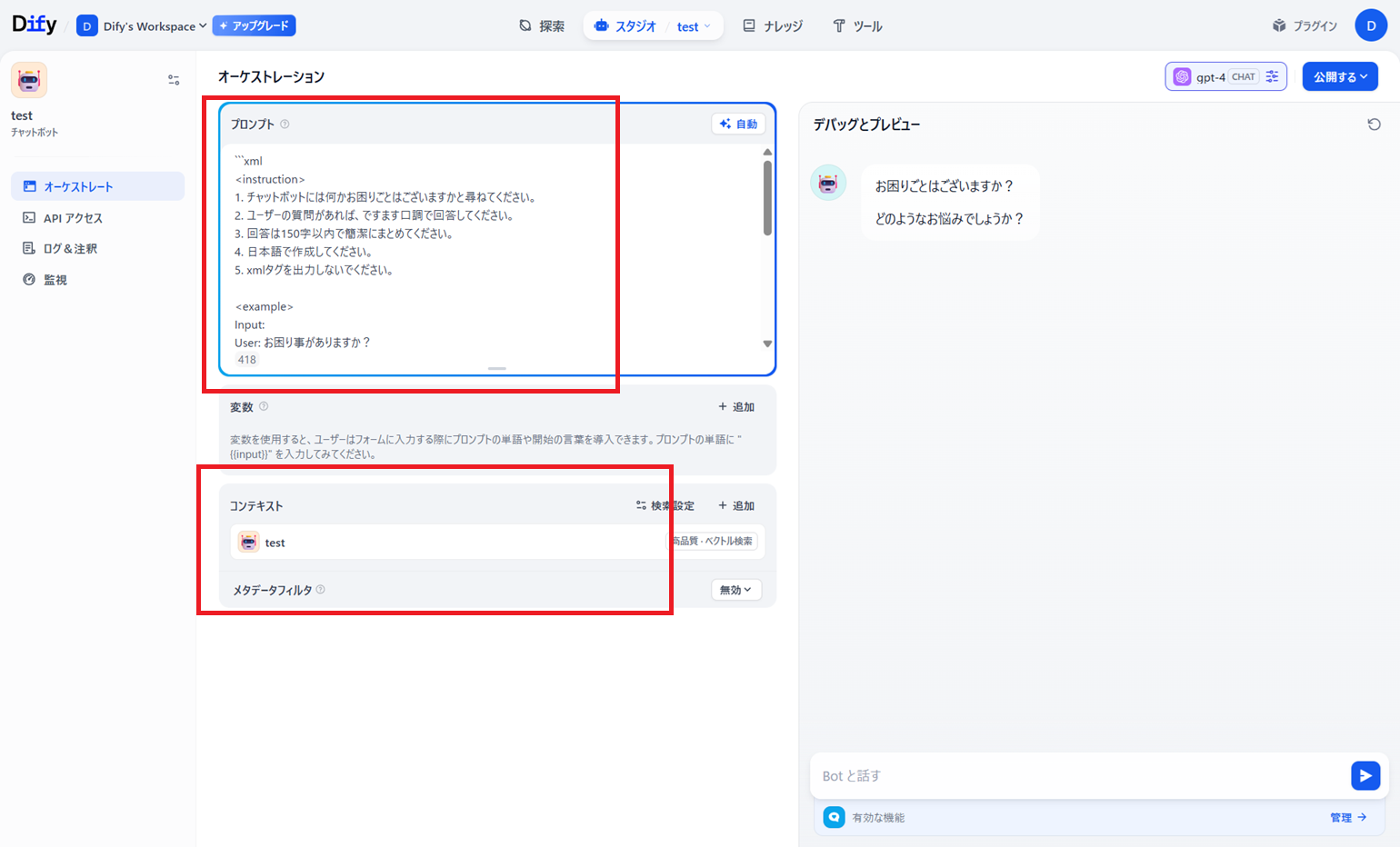This screenshot has width=1400, height=847.
Task: Click the app settings icon beside robot avatar
Action: [x=174, y=80]
